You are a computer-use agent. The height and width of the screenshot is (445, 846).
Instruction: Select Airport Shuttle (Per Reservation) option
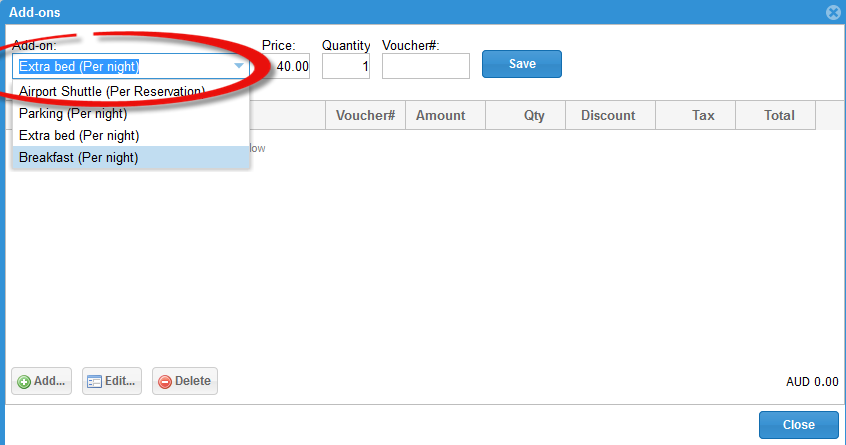pyautogui.click(x=112, y=91)
